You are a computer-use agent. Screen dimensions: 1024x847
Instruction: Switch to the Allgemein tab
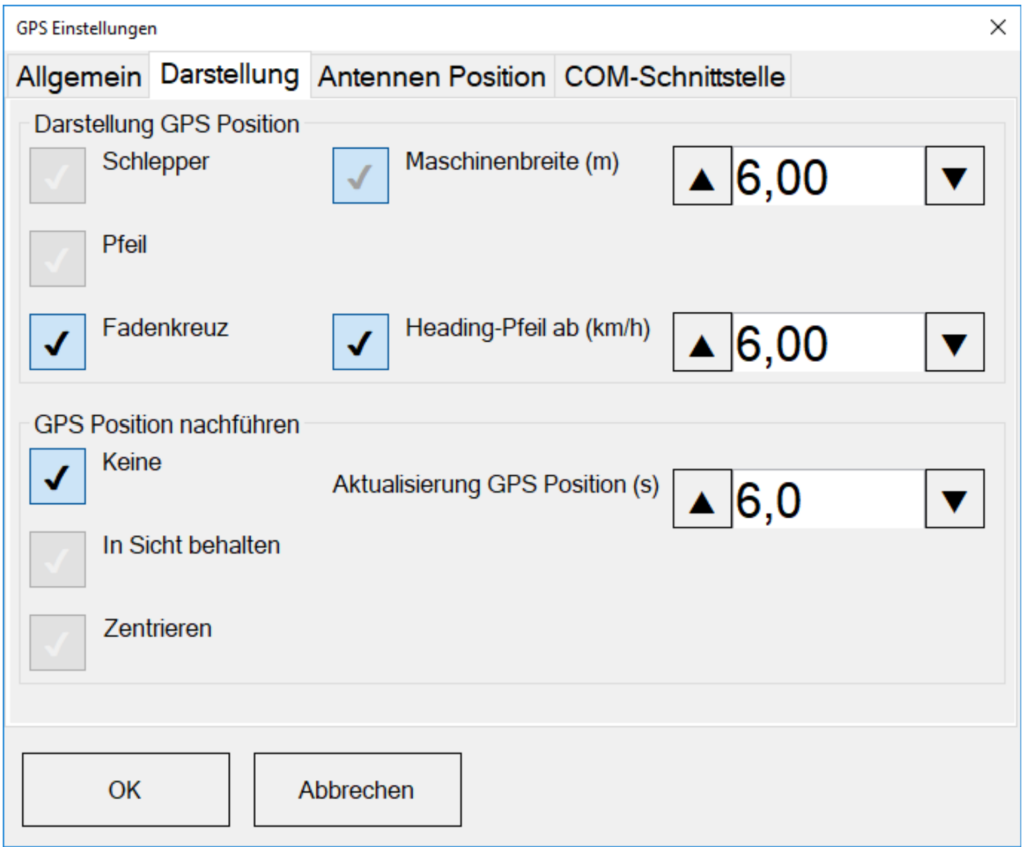pos(78,77)
